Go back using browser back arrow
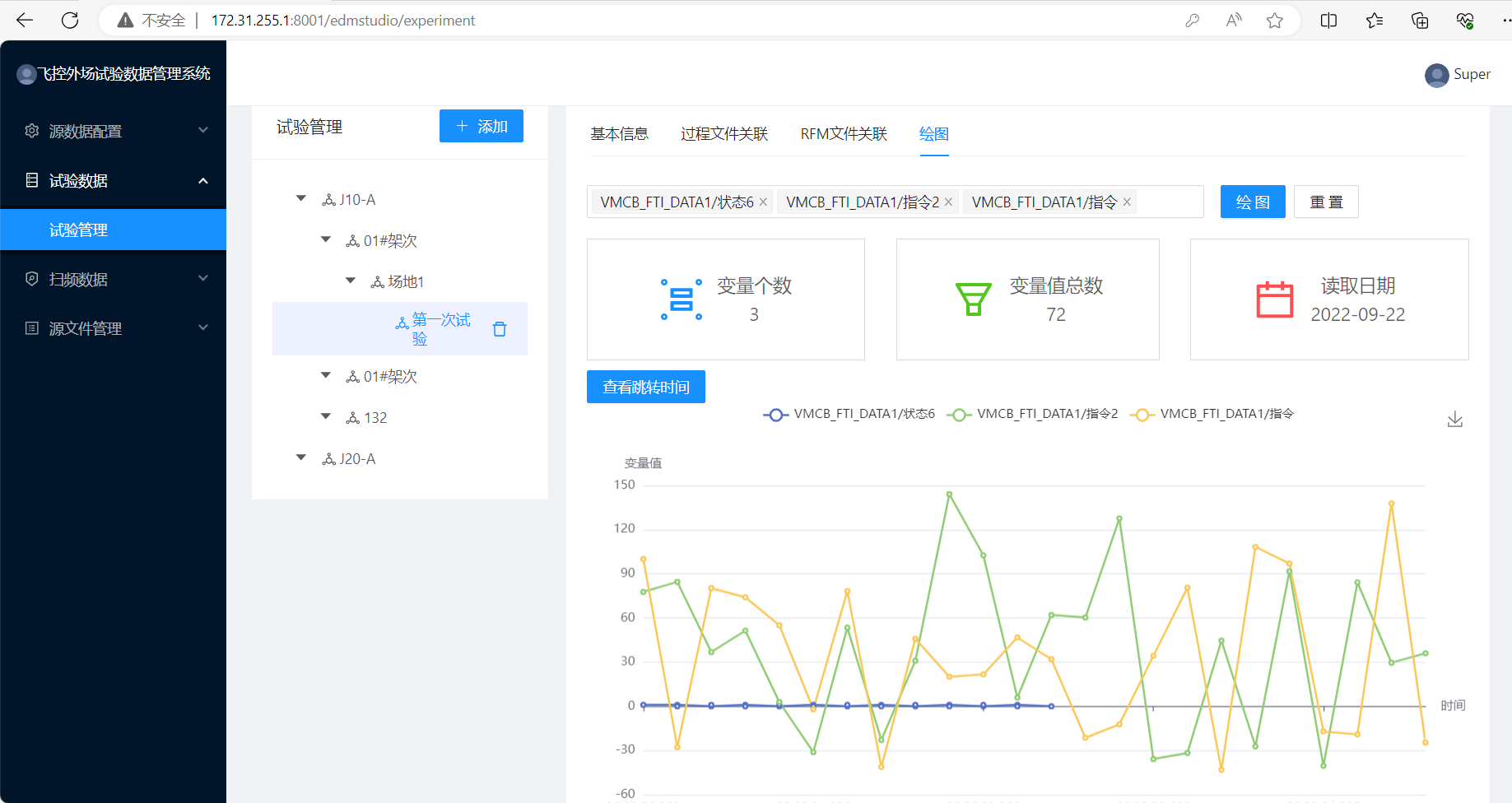Screen dimensions: 1512x803 click(25, 21)
